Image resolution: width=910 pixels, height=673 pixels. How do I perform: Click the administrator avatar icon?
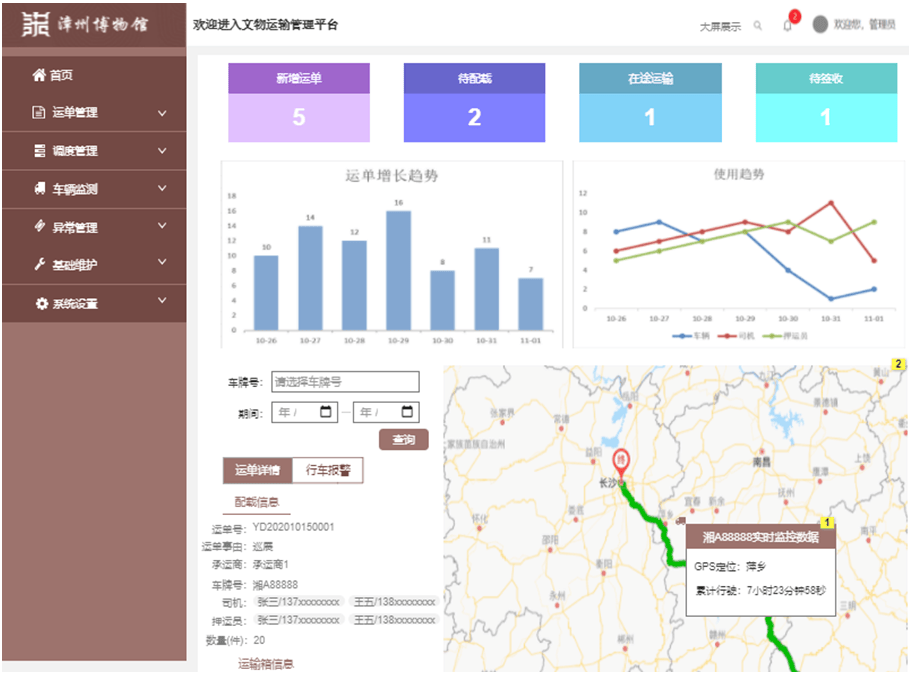pyautogui.click(x=820, y=25)
